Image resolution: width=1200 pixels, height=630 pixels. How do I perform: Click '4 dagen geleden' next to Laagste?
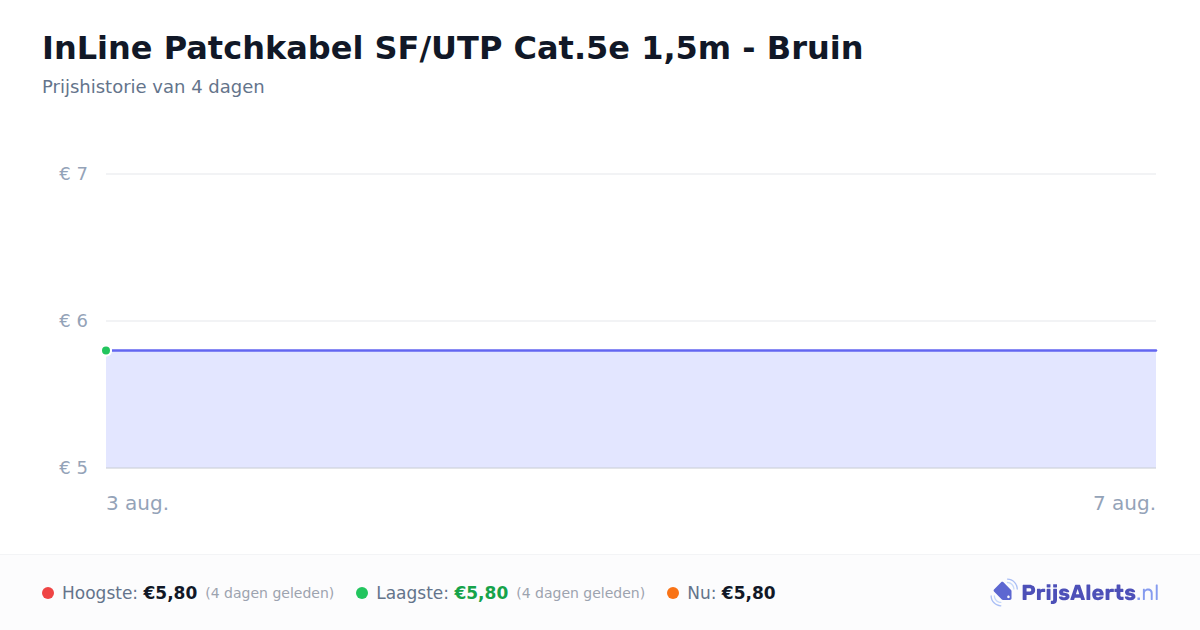[581, 593]
